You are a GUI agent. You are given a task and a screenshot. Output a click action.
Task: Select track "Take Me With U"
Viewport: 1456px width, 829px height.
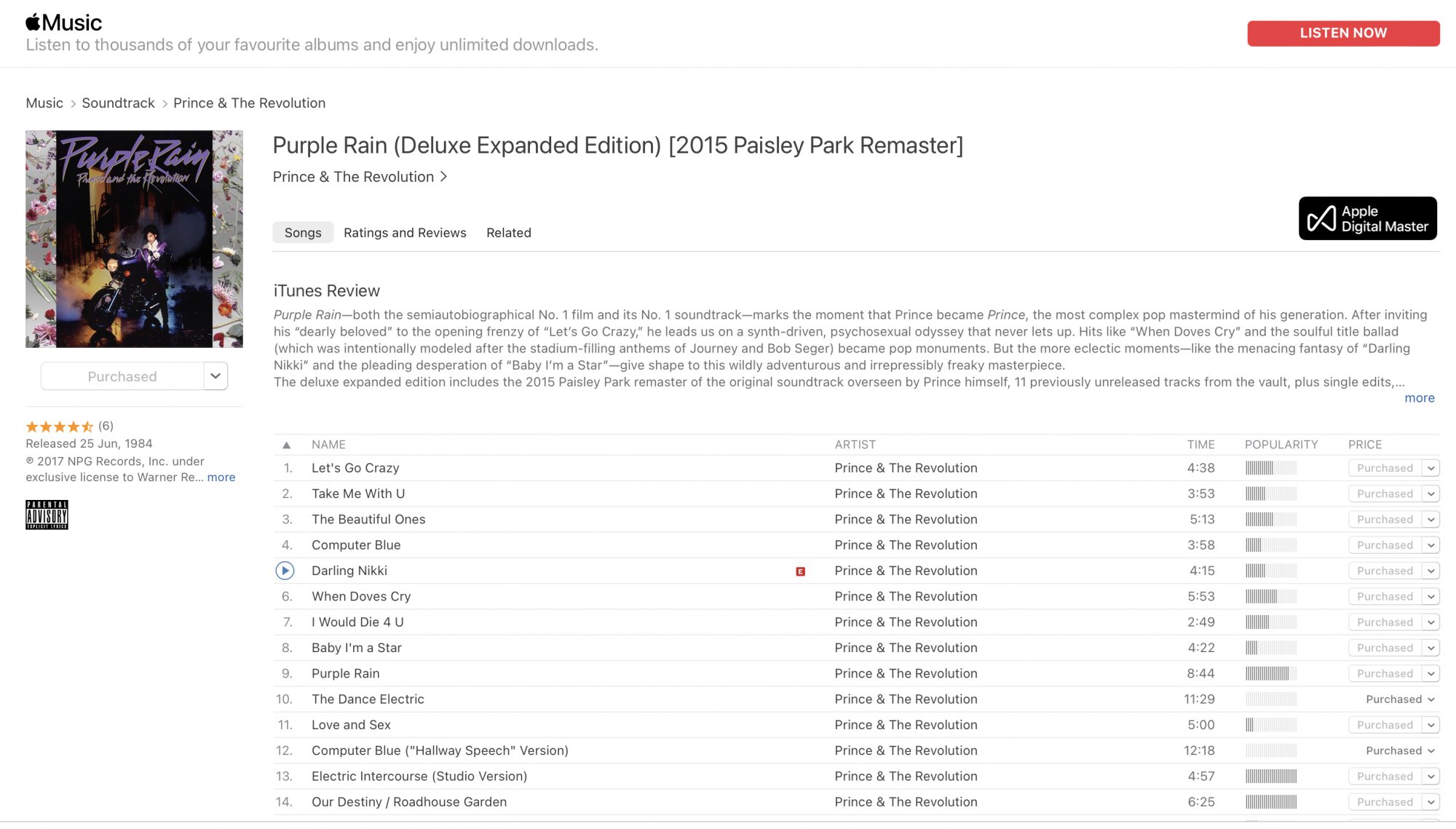358,493
